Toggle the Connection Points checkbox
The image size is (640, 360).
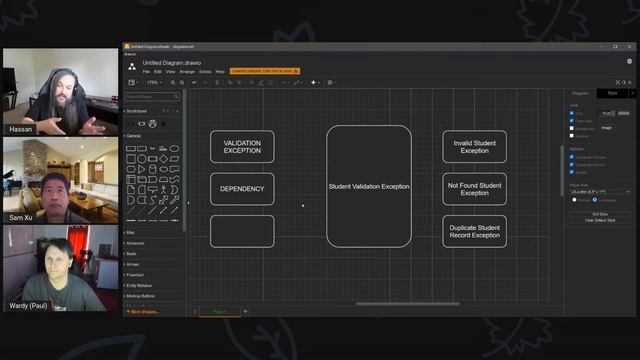571,164
